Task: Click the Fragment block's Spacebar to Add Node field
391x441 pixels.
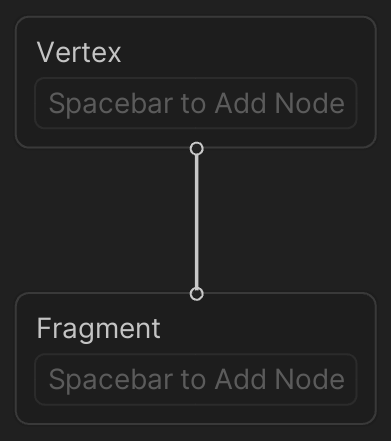Action: [196, 379]
